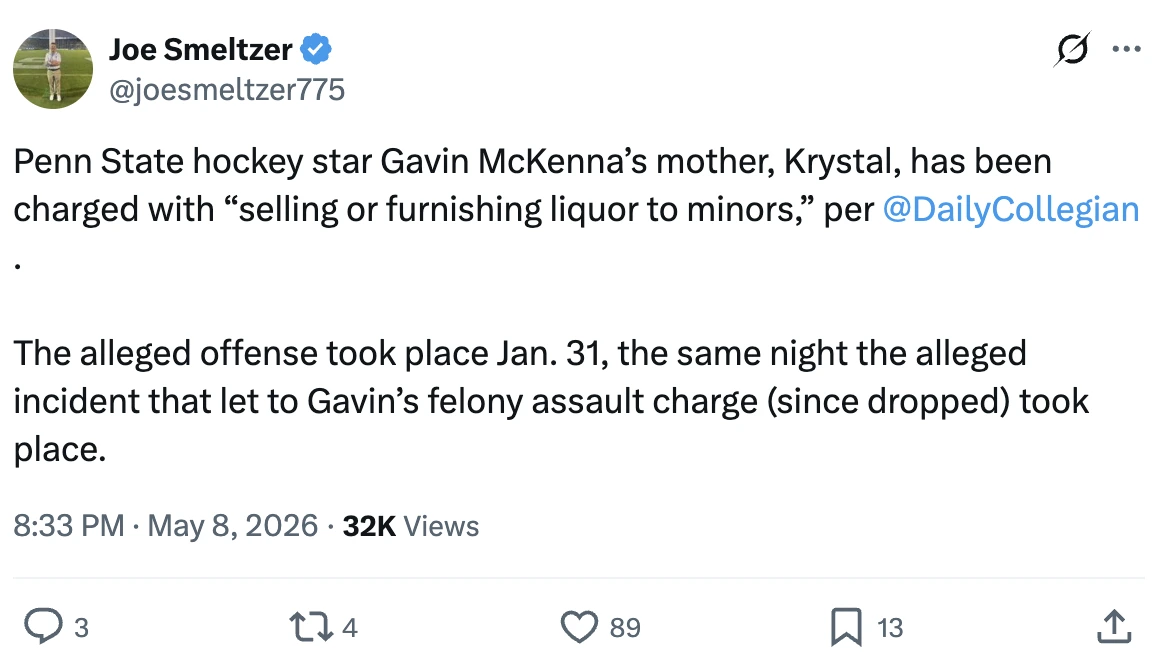Click the May 8, 2026 date
Image resolution: width=1161 pixels, height=665 pixels.
[232, 526]
